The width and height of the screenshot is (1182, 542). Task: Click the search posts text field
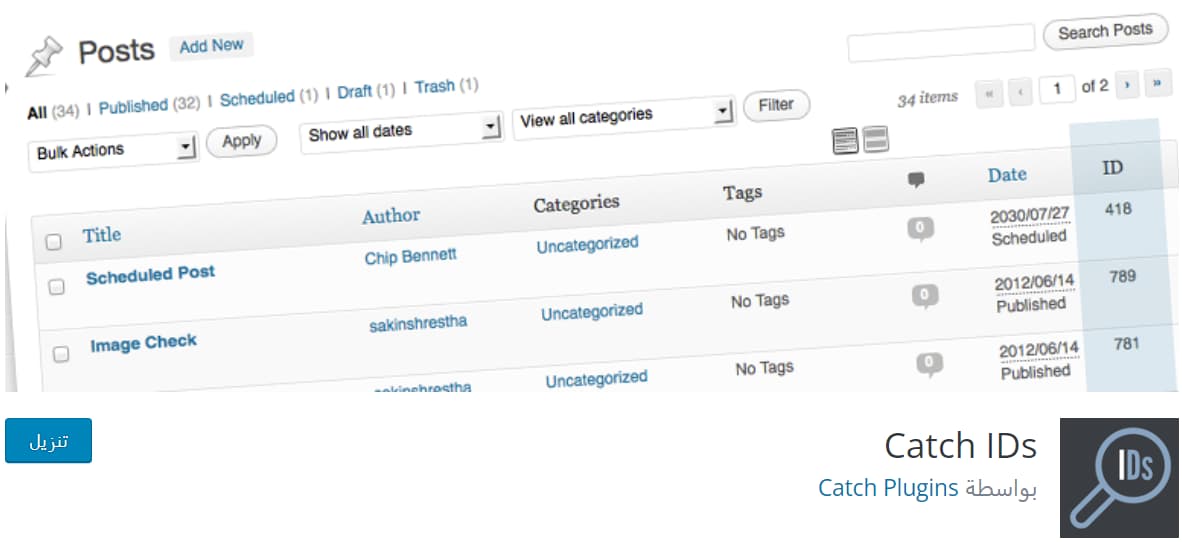click(940, 43)
